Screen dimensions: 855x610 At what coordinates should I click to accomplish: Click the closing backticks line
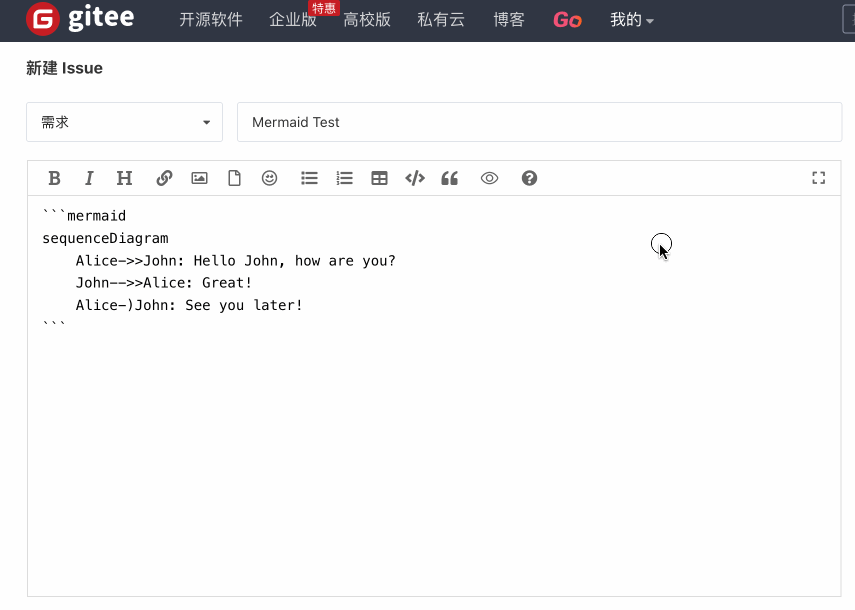pos(54,325)
